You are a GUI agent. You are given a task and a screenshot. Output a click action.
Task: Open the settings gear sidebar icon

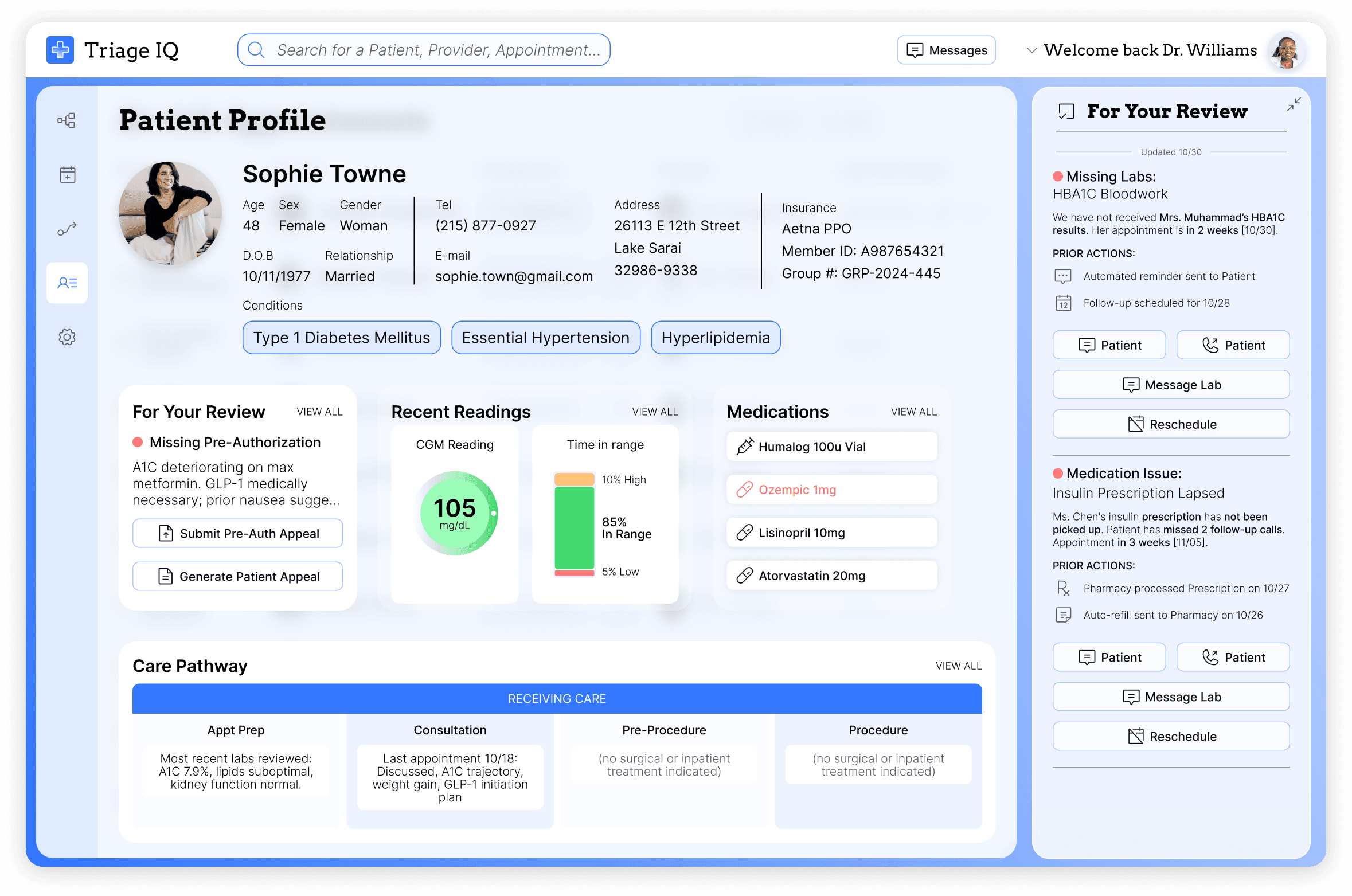[x=67, y=337]
